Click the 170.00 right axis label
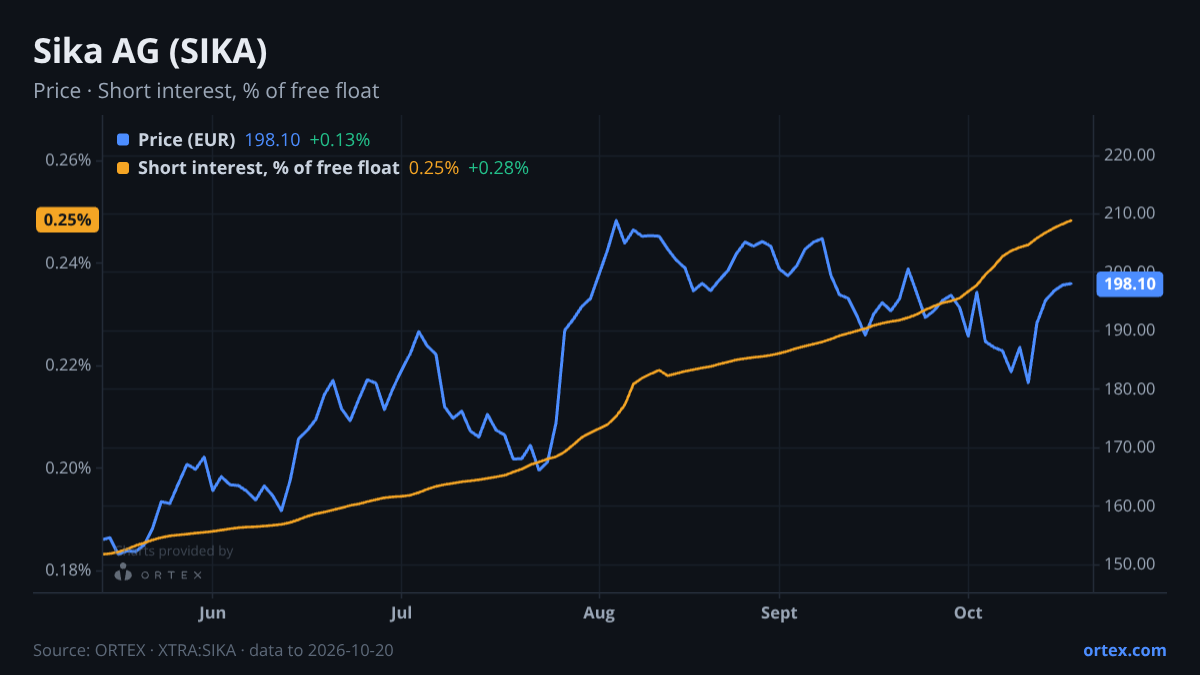The width and height of the screenshot is (1200, 675). point(1132,447)
